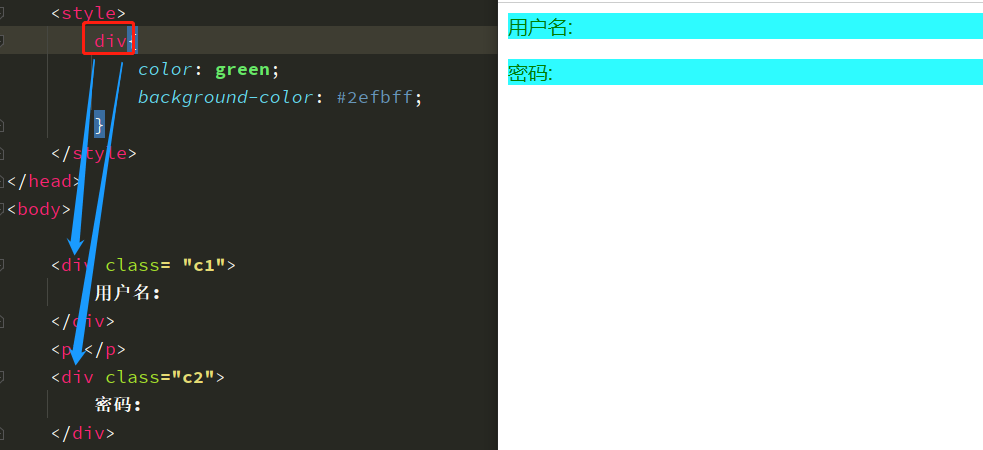Image resolution: width=983 pixels, height=450 pixels.
Task: Collapse the div class c1 block
Action: tap(2, 265)
